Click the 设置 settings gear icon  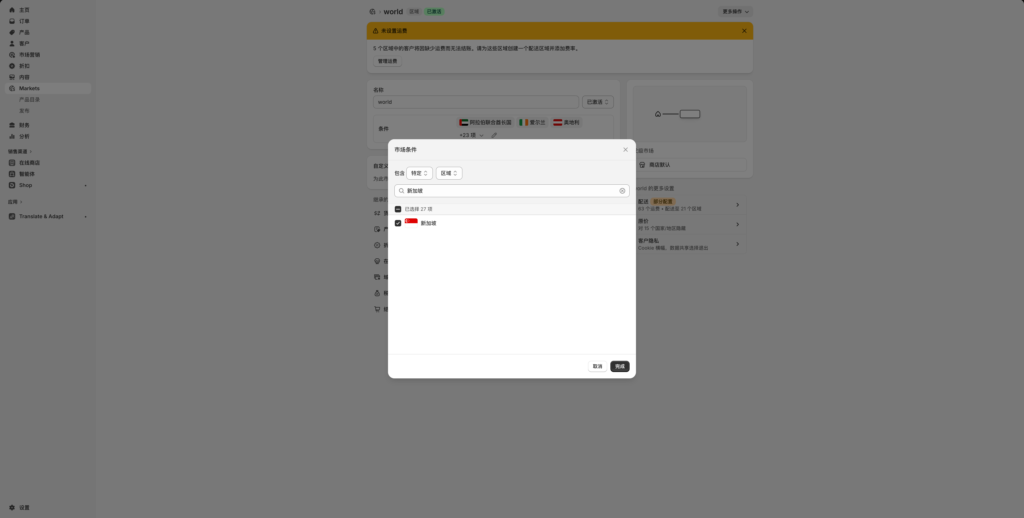[x=12, y=508]
